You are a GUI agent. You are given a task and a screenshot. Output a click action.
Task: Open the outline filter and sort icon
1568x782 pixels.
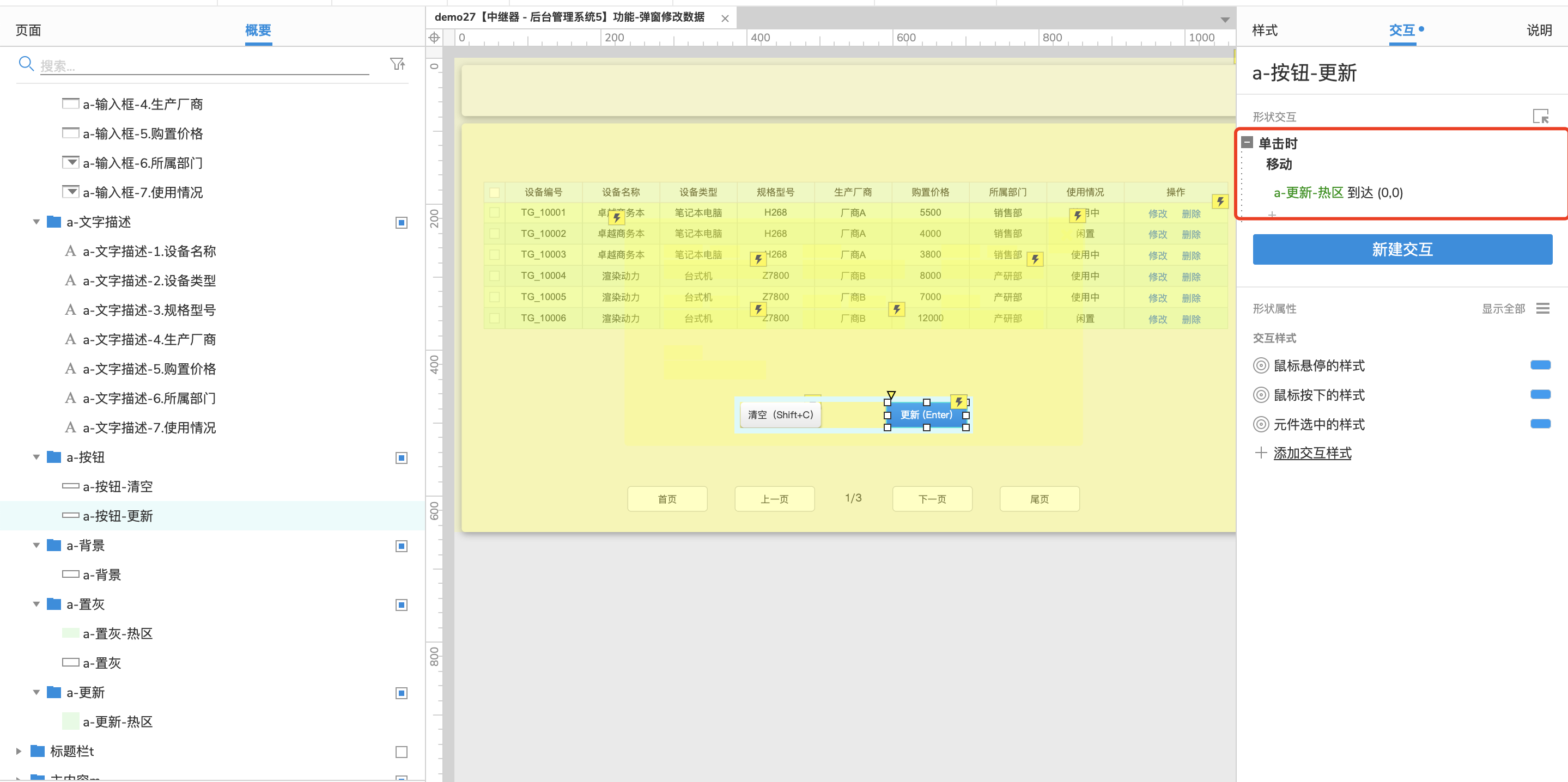click(398, 64)
